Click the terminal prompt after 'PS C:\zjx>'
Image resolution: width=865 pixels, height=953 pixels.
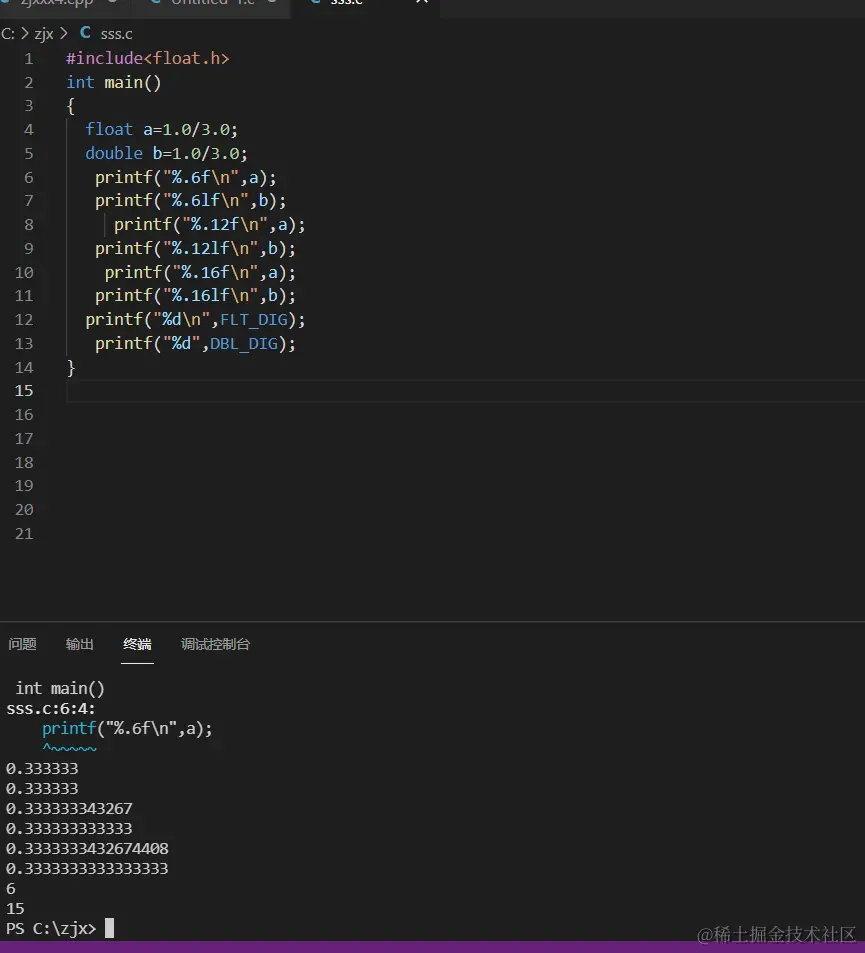pyautogui.click(x=109, y=928)
